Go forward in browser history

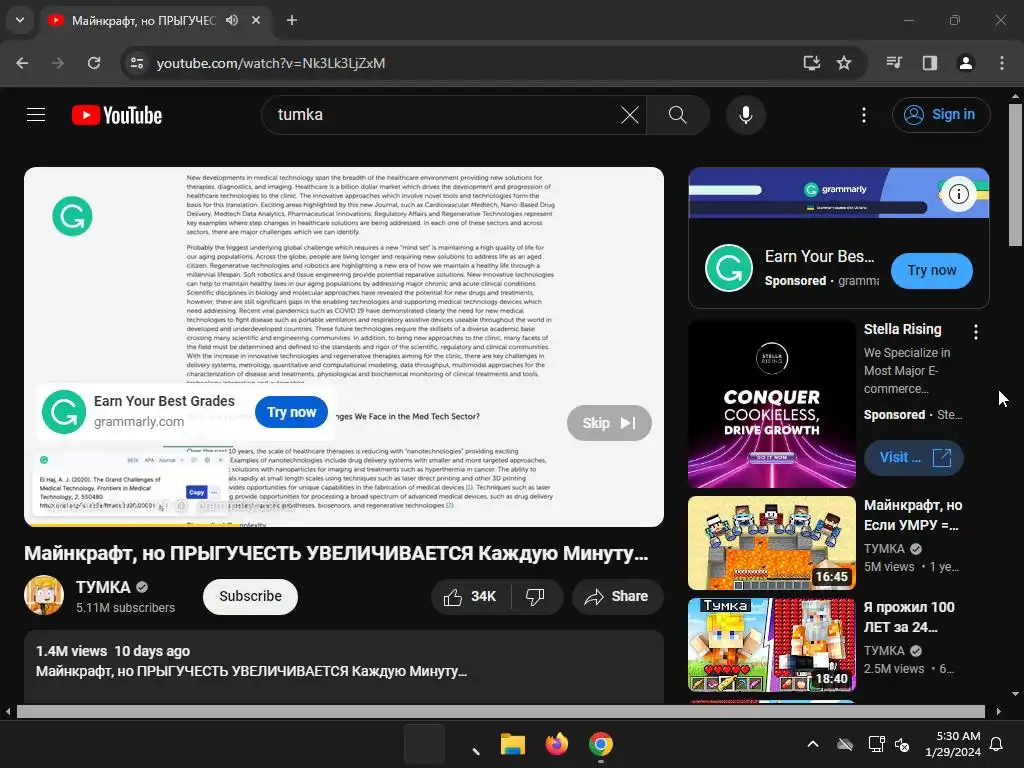click(58, 63)
